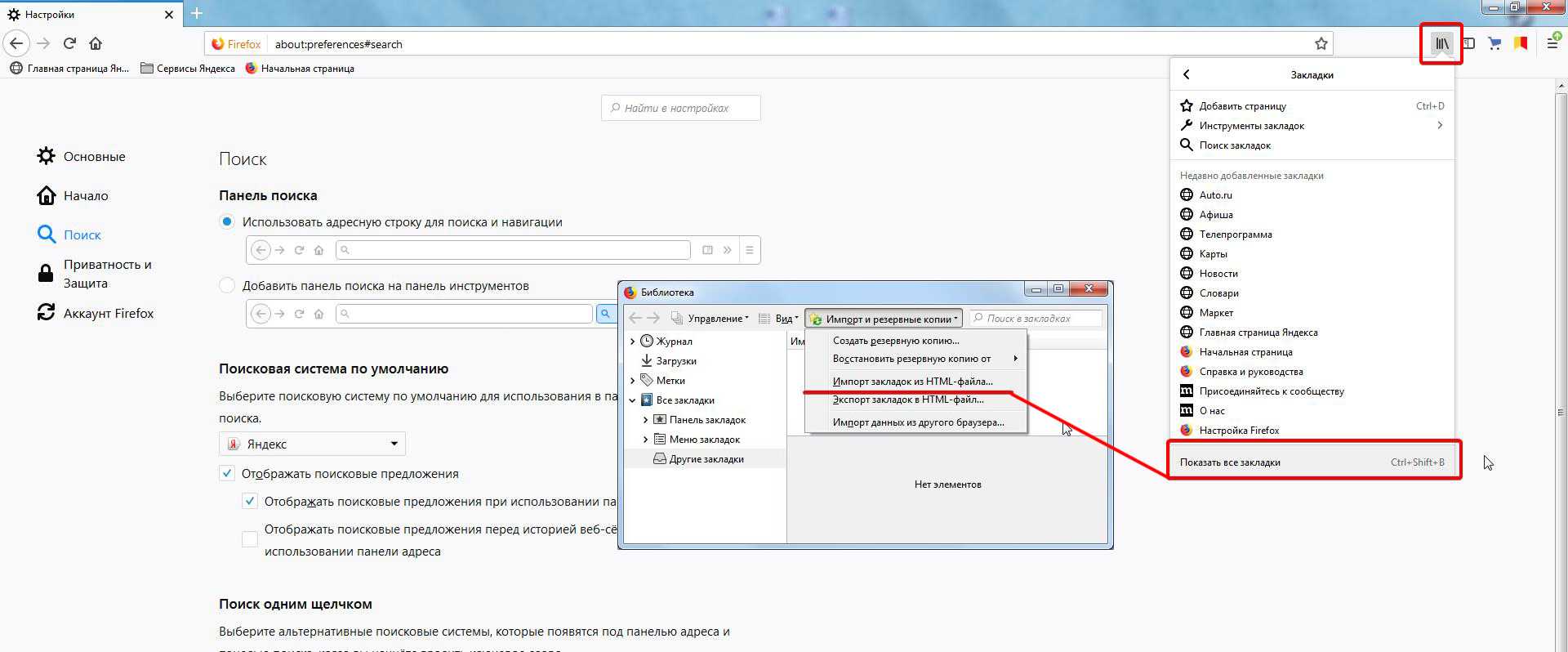1568x652 pixels.
Task: Click the about:preferences#search address bar
Action: (x=768, y=44)
